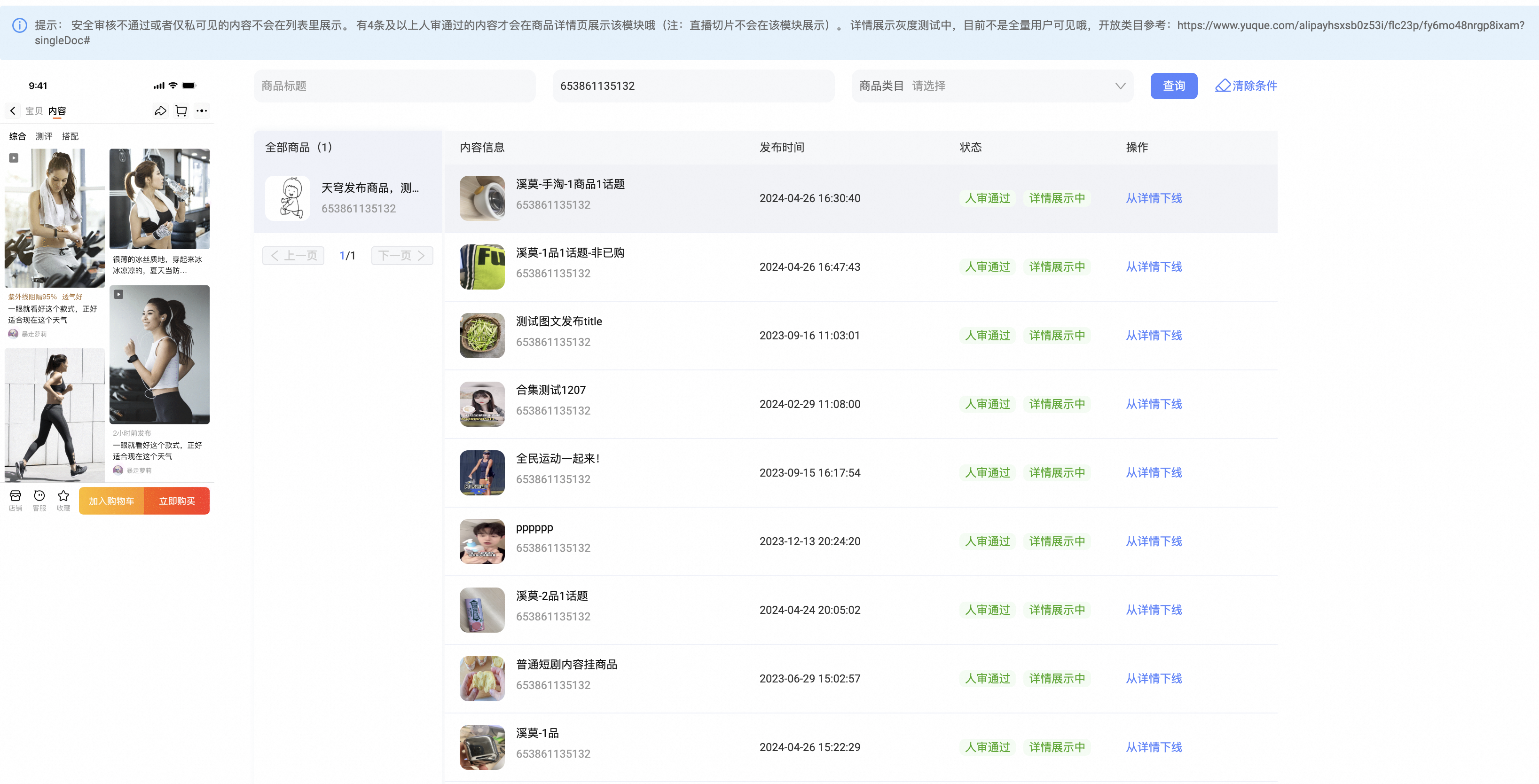This screenshot has width=1539, height=784.
Task: Open thumbnail of 溪莫-1品
Action: [482, 747]
